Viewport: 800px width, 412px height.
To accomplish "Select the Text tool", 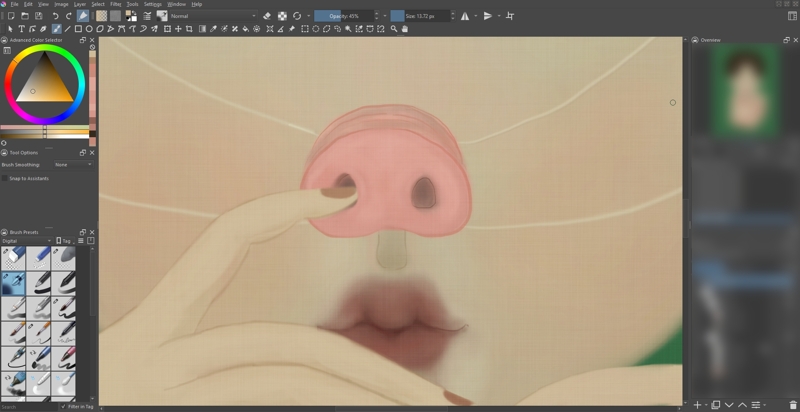I will [x=21, y=29].
